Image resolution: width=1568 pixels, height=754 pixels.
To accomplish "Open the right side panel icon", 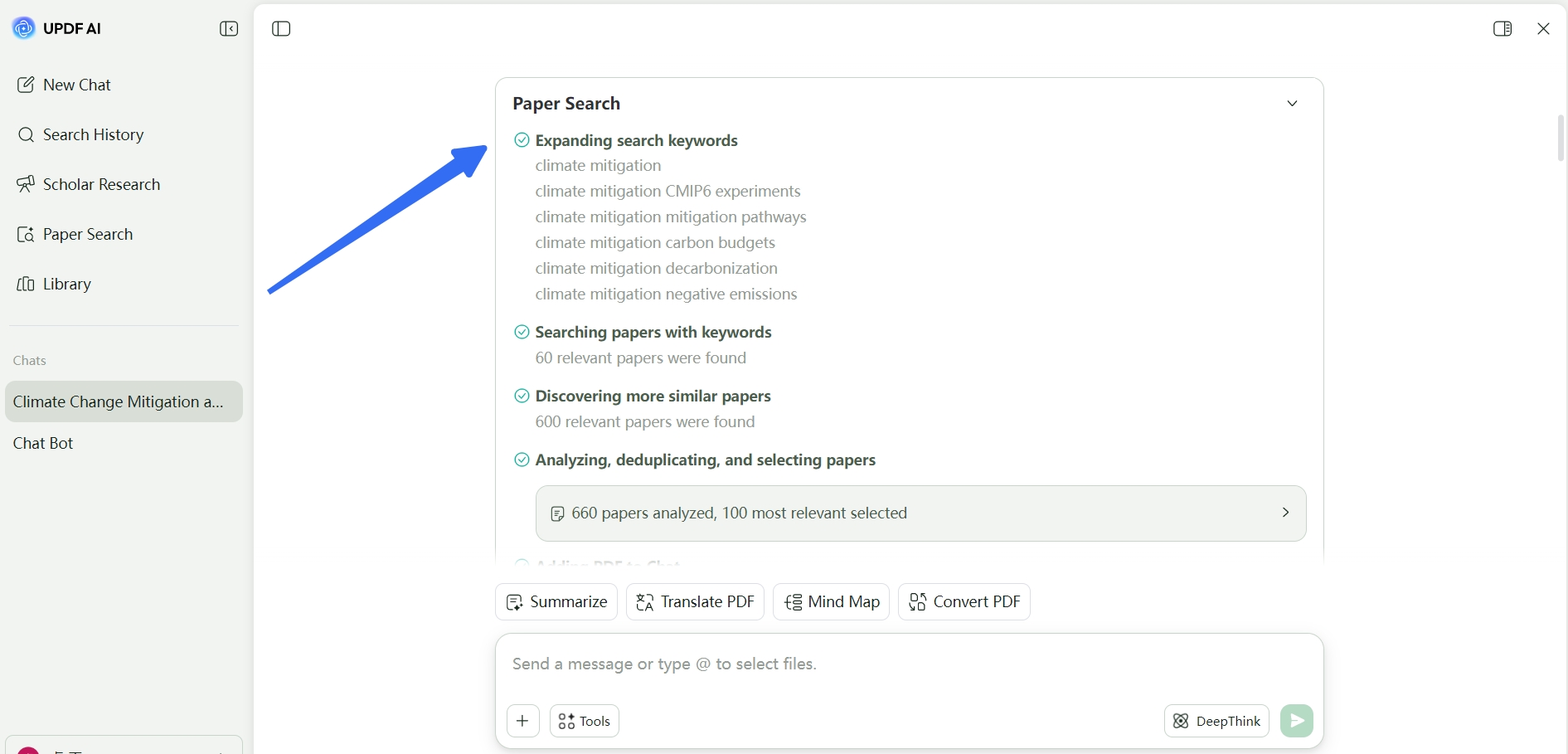I will [x=1502, y=29].
